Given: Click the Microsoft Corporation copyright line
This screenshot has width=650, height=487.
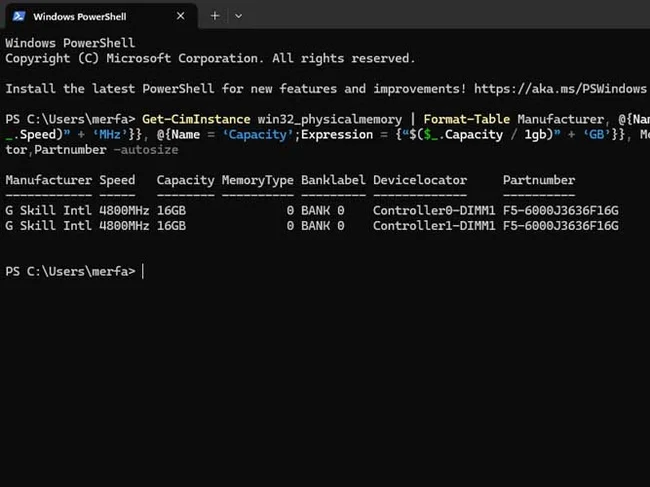Looking at the screenshot, I should (210, 59).
